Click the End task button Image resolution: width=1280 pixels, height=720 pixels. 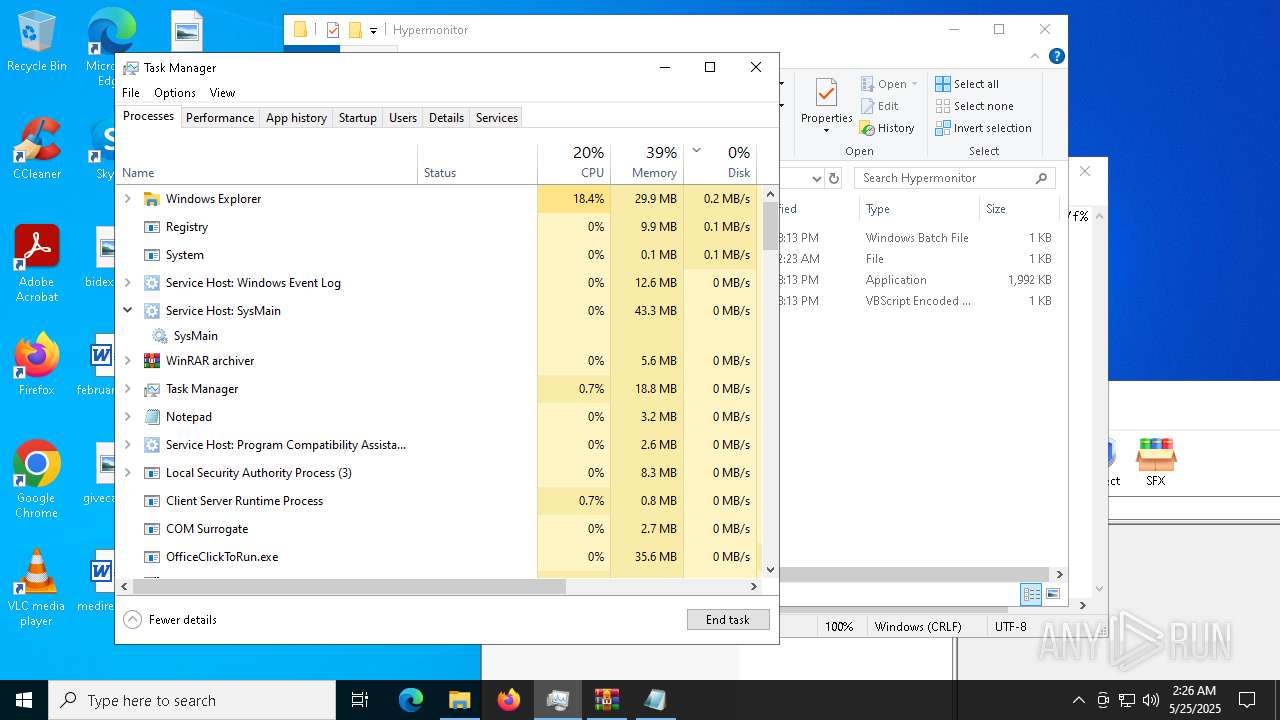click(728, 620)
